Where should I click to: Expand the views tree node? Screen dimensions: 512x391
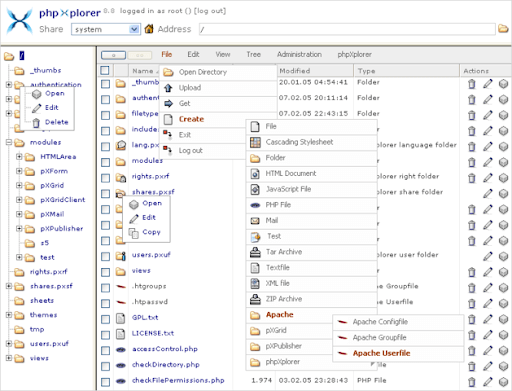point(9,358)
